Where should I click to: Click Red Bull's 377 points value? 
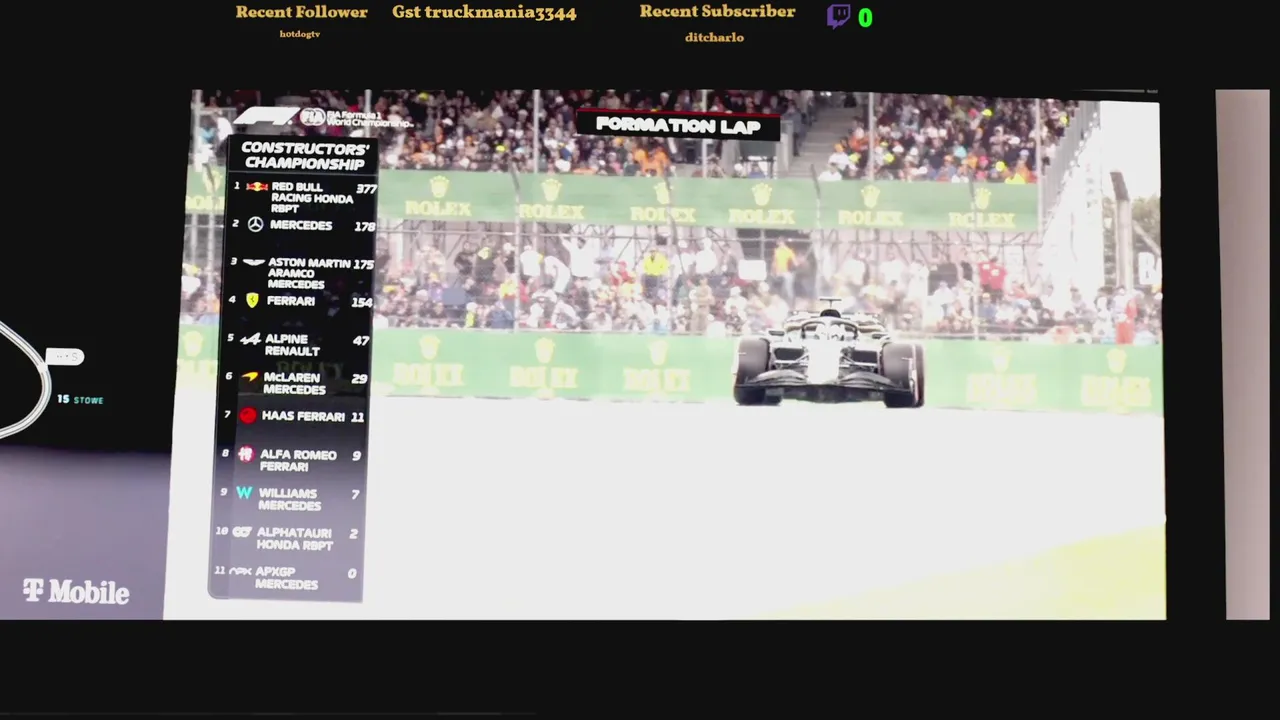[366, 188]
